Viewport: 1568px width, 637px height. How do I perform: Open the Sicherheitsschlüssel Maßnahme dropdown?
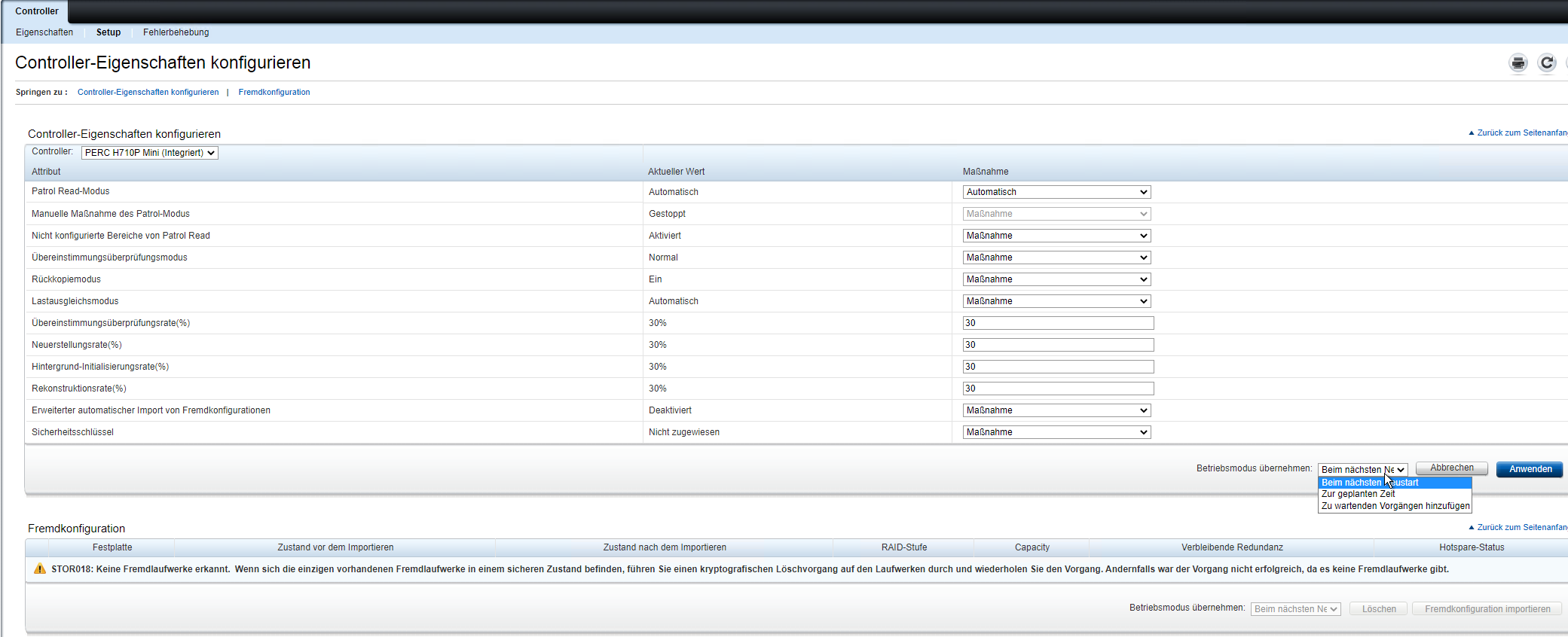1056,432
